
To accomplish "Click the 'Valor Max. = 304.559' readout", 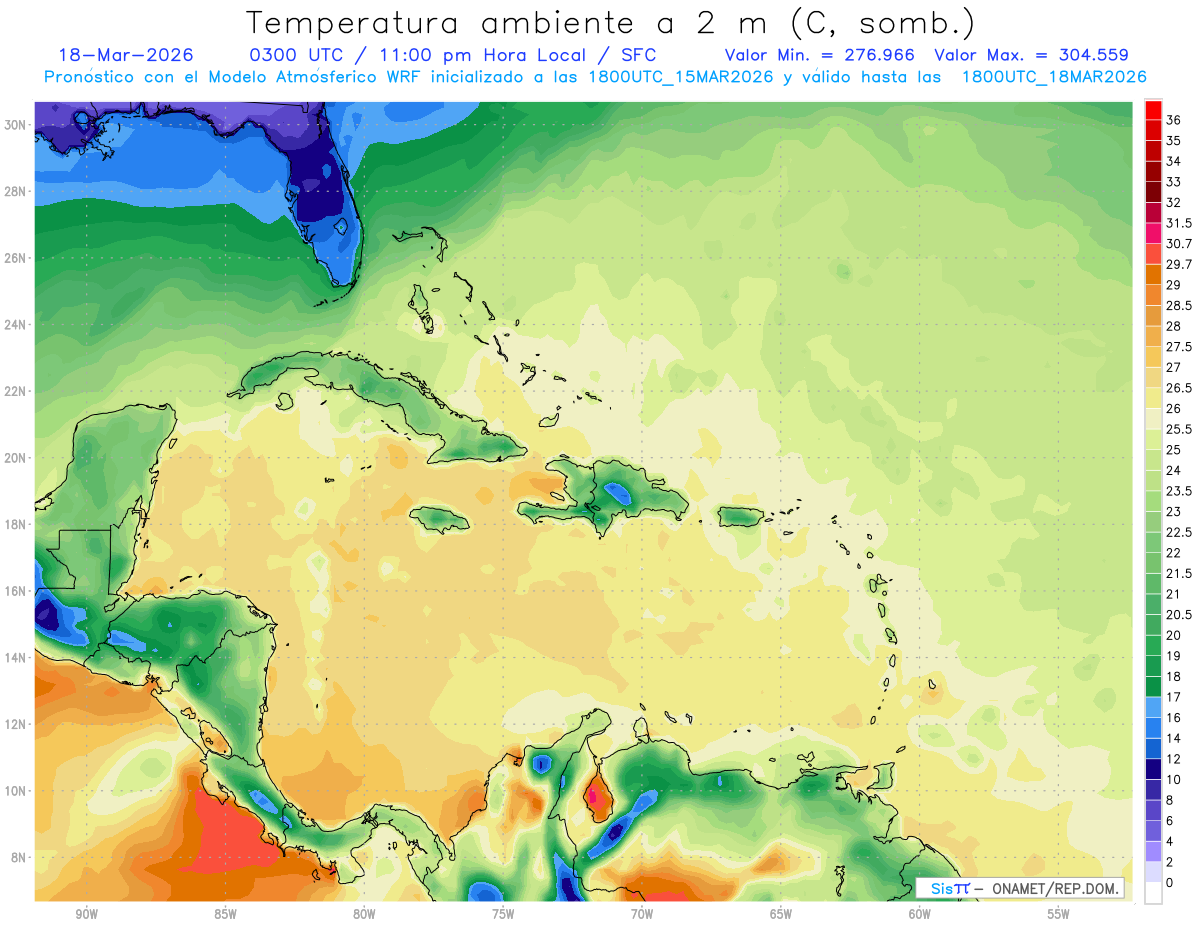I will 1031,55.
